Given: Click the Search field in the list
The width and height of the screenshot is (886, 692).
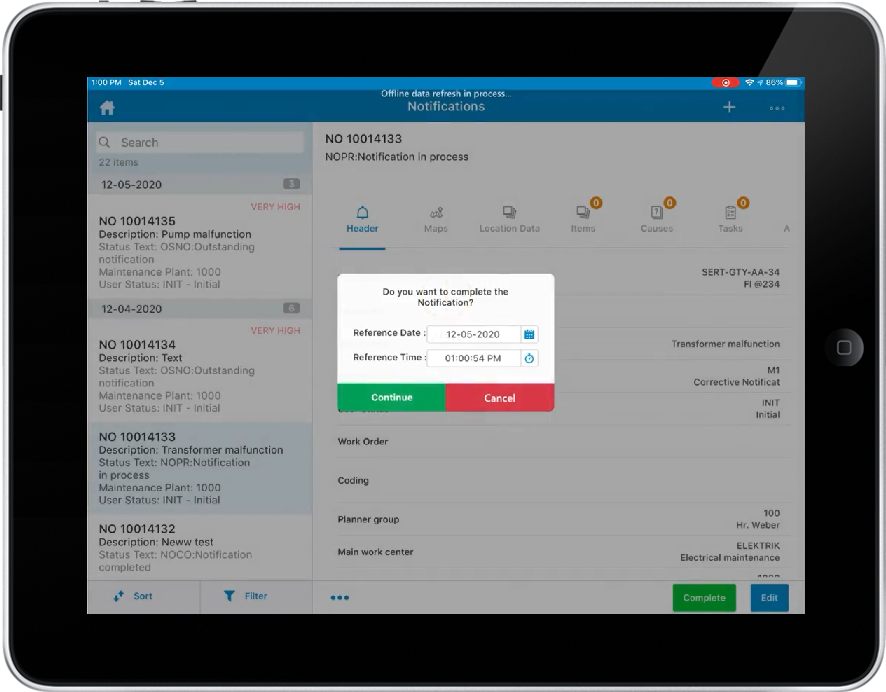Looking at the screenshot, I should coord(200,143).
